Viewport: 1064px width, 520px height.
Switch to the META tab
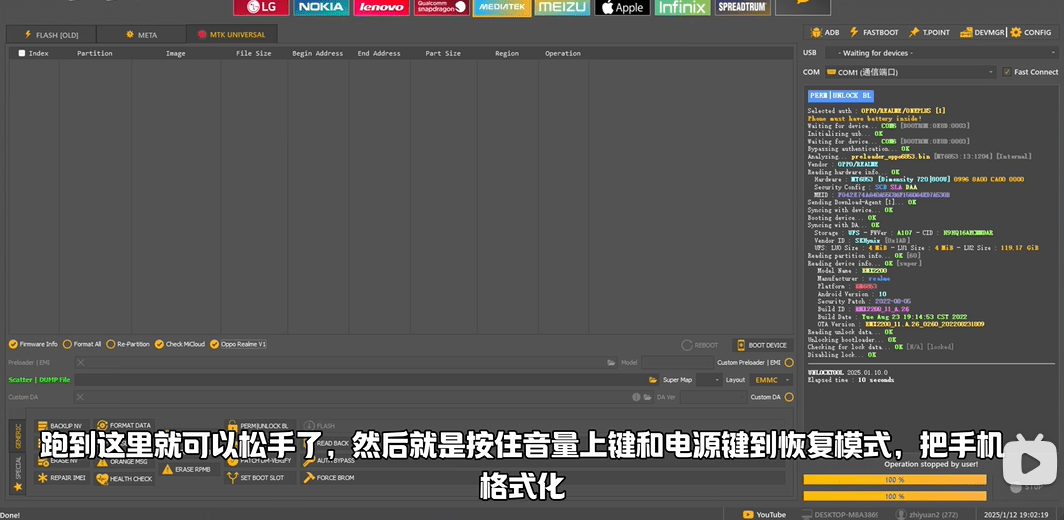point(141,35)
